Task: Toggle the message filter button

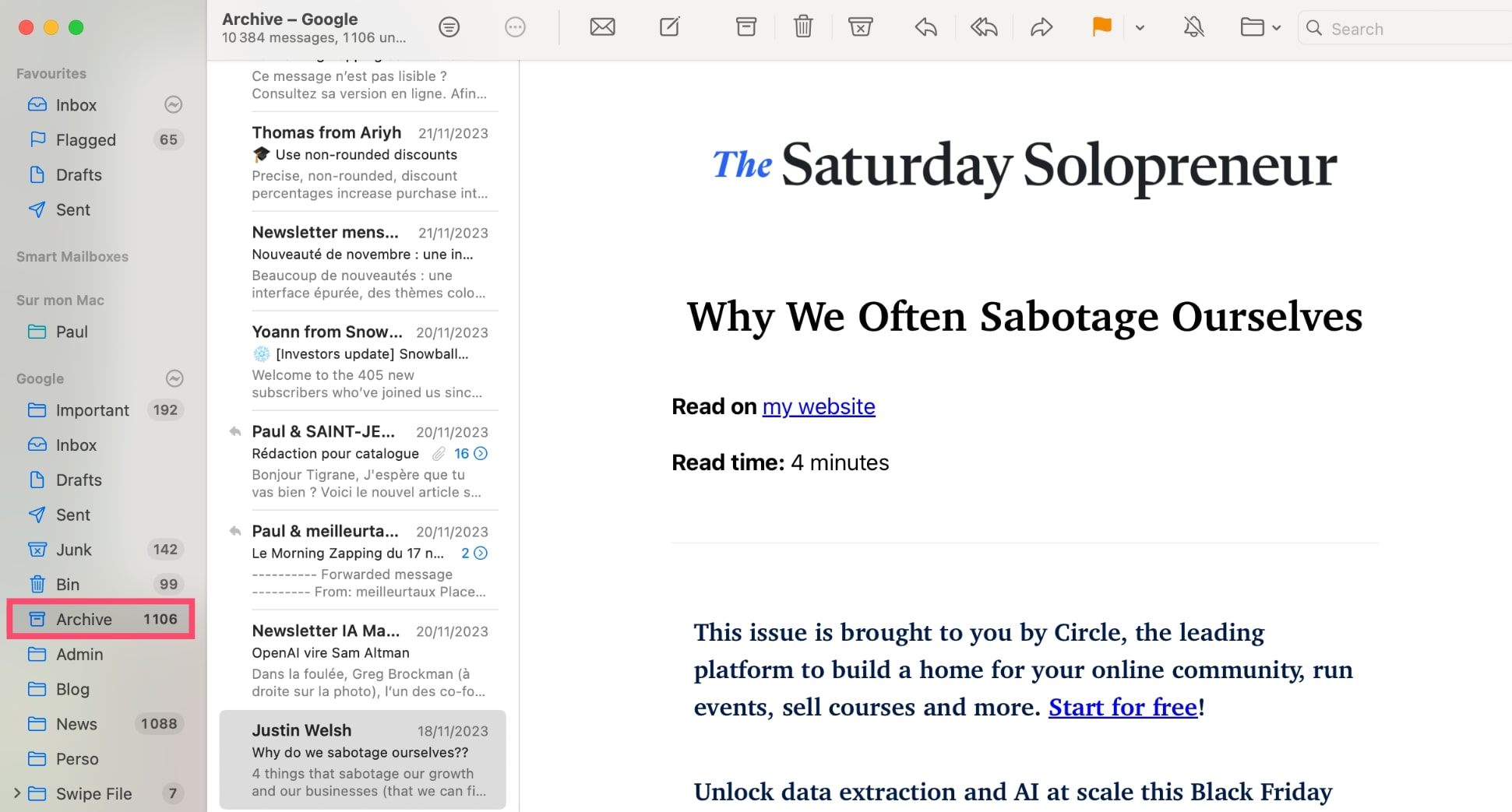Action: [449, 28]
